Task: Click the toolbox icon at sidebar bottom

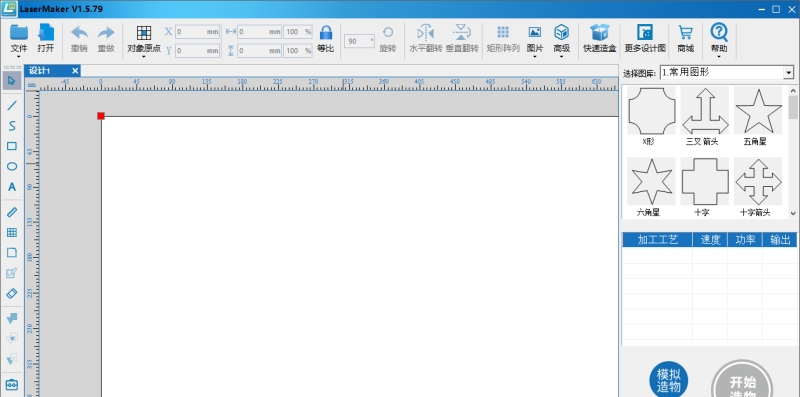Action: click(12, 384)
